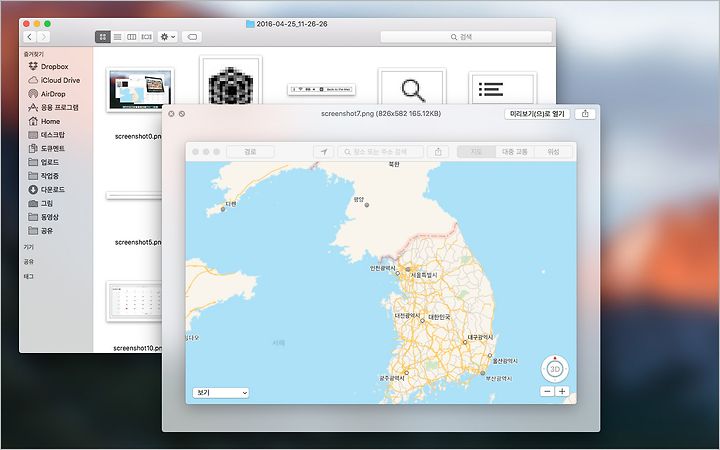Click 경로 button in Maps toolbar
Image resolution: width=720 pixels, height=450 pixels.
[250, 152]
